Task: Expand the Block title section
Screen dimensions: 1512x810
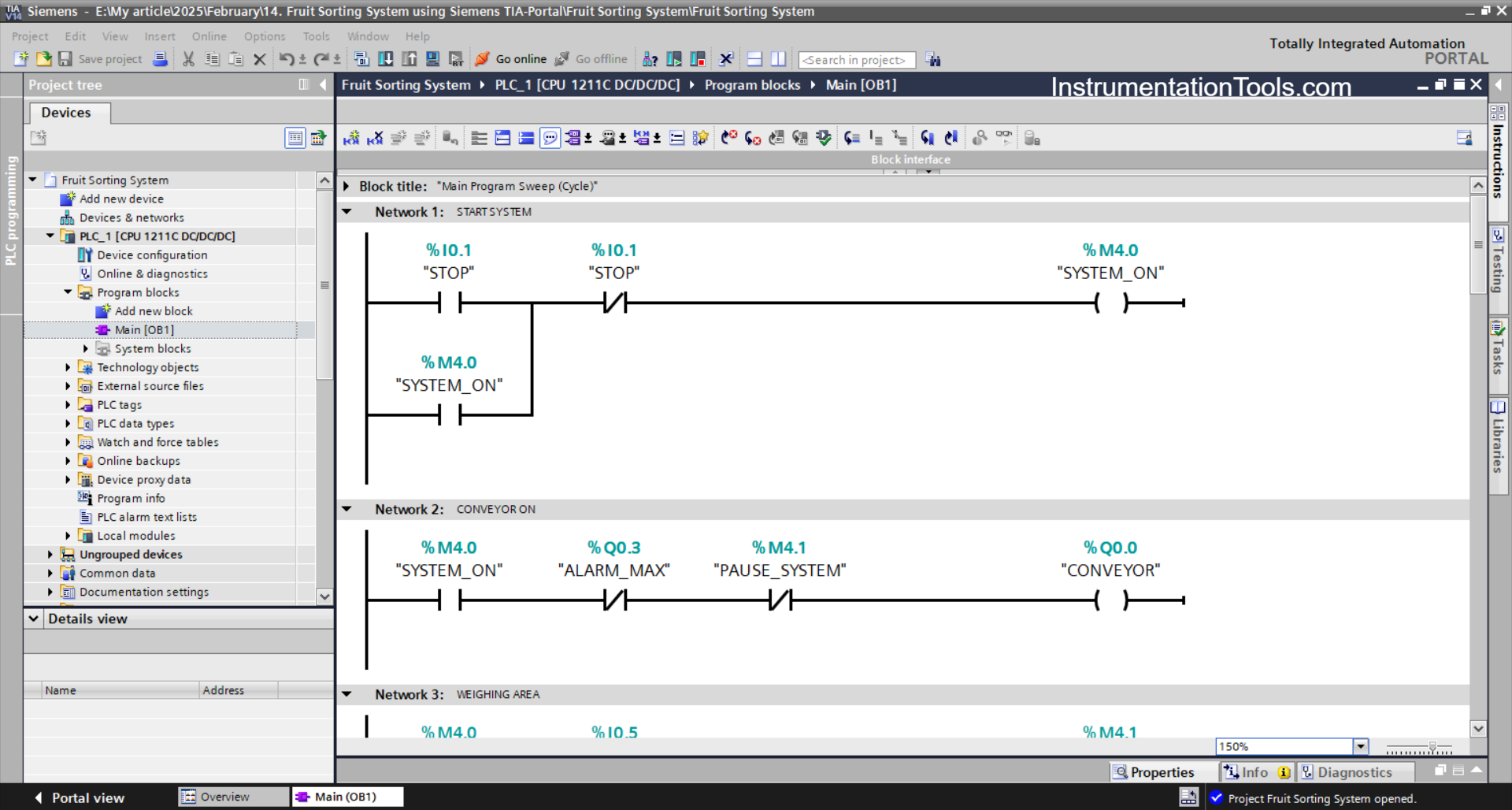Action: point(346,186)
